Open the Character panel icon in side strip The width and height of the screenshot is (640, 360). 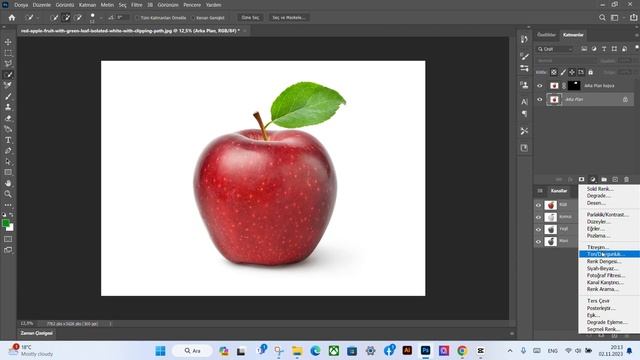[524, 102]
